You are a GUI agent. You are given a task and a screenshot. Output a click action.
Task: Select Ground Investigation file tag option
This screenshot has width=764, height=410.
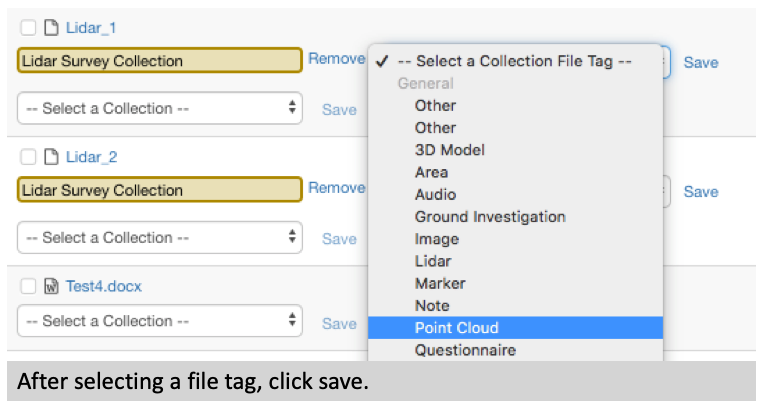point(490,217)
